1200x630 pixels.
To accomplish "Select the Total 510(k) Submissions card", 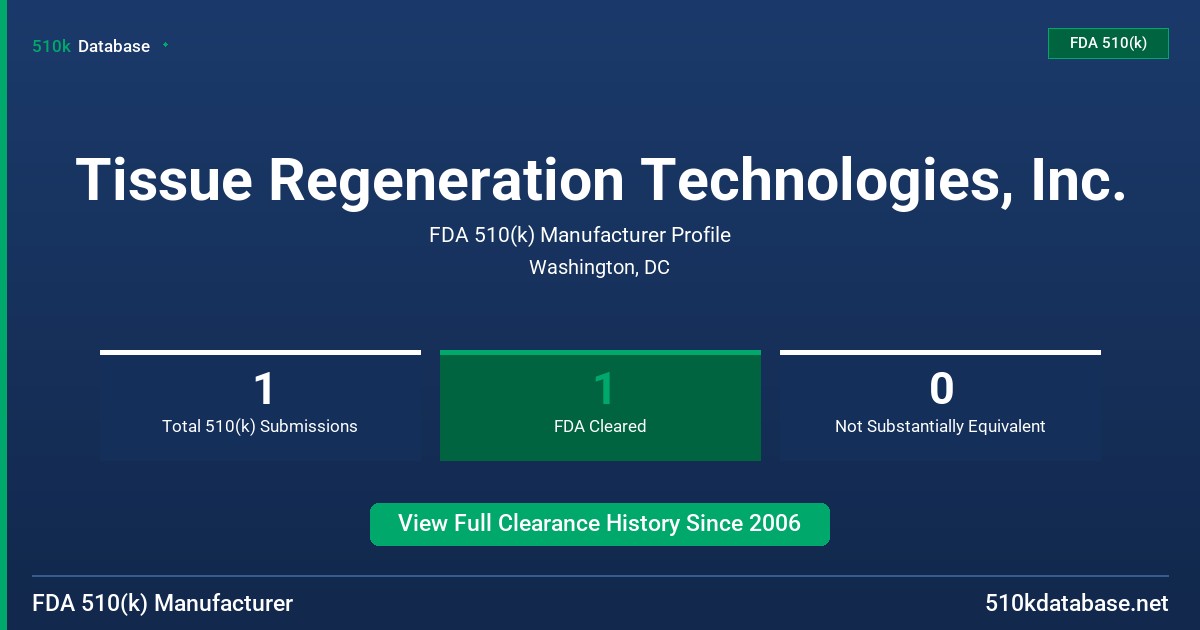I will [260, 405].
